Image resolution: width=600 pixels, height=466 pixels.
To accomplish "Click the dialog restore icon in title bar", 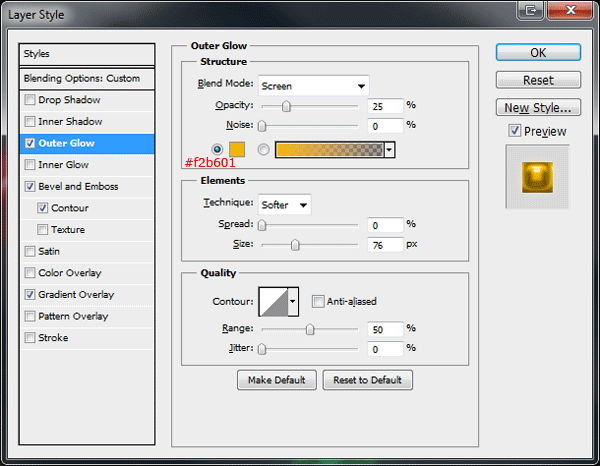I will tap(530, 10).
